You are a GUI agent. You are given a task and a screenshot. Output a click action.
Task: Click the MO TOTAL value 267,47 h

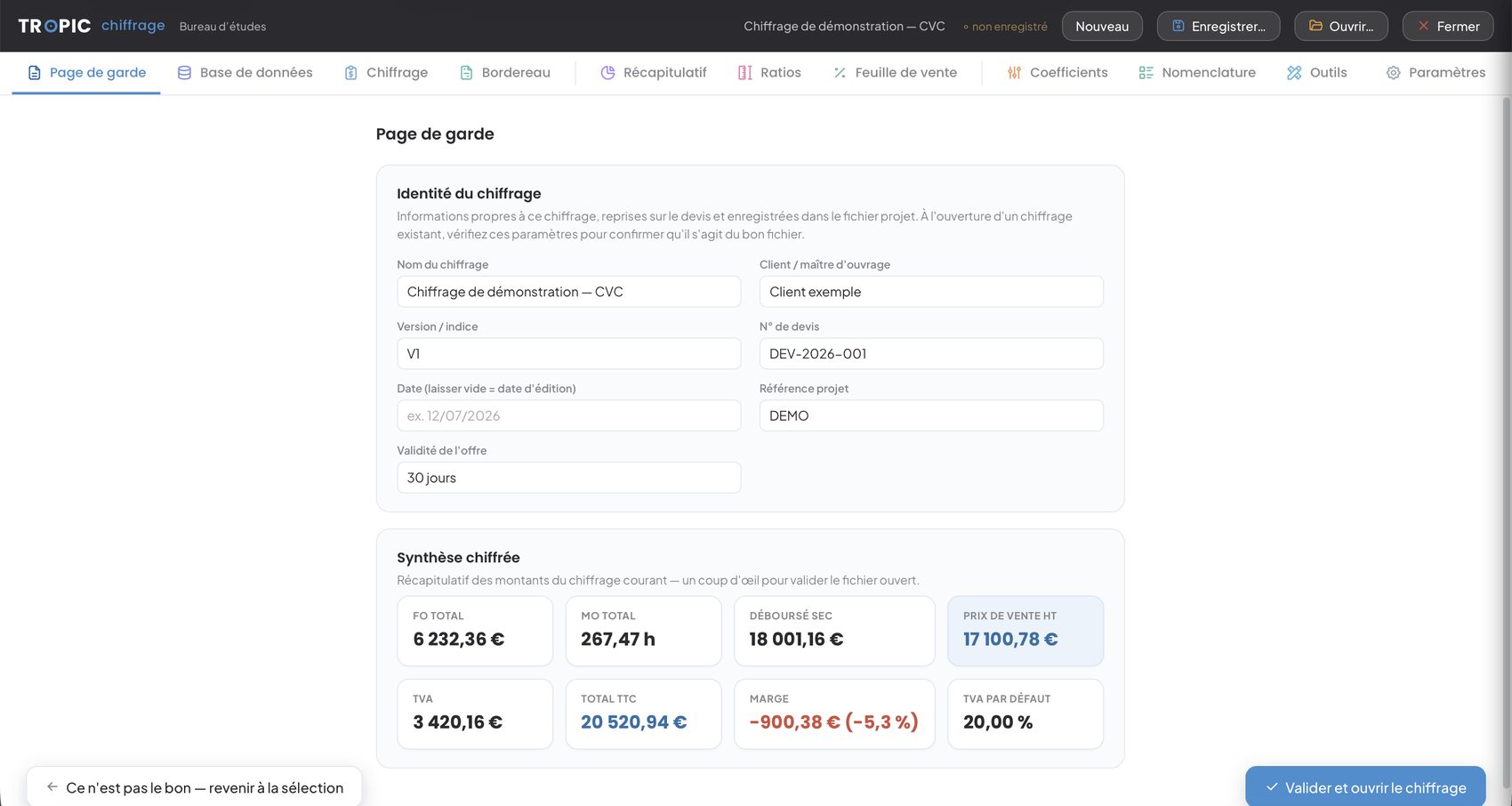click(x=617, y=639)
